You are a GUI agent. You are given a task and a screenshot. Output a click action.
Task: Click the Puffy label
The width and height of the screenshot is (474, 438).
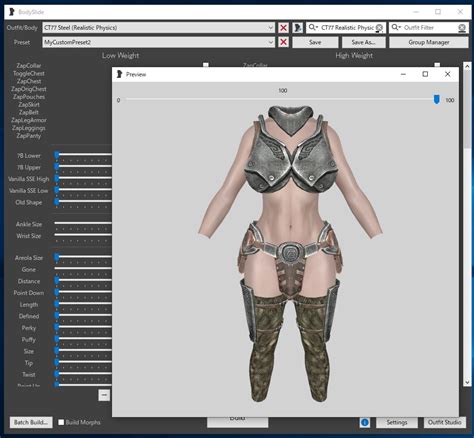pos(29,339)
